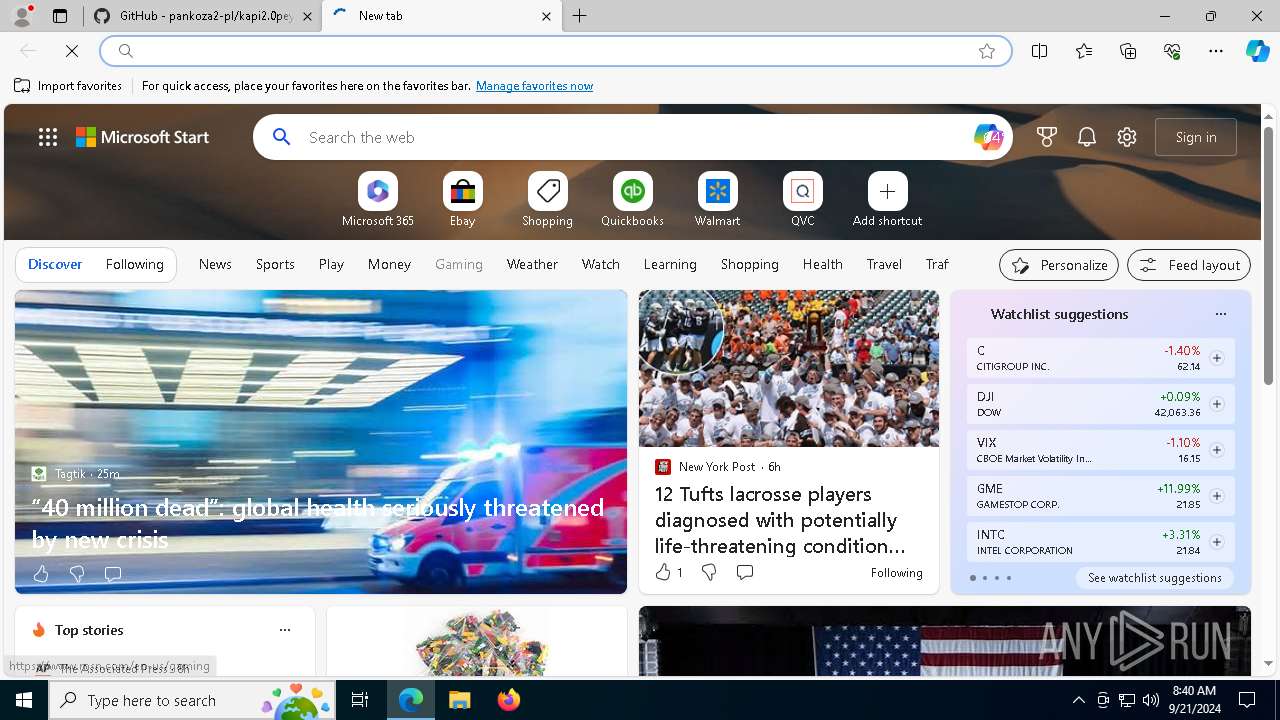Image resolution: width=1280 pixels, height=720 pixels.
Task: Open the taskbar volume control
Action: 1150,700
